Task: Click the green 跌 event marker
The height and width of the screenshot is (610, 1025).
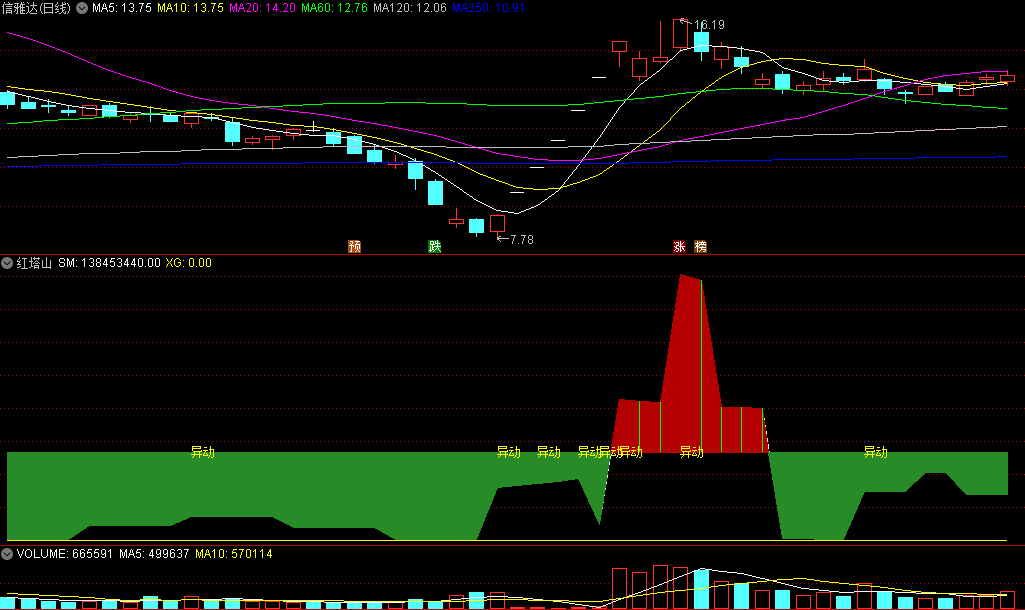Action: coord(435,246)
